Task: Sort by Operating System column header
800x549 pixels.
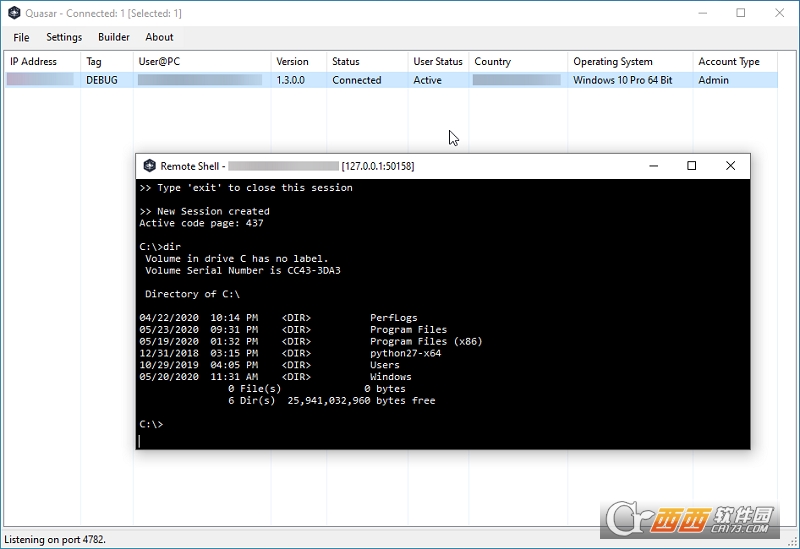Action: click(628, 61)
